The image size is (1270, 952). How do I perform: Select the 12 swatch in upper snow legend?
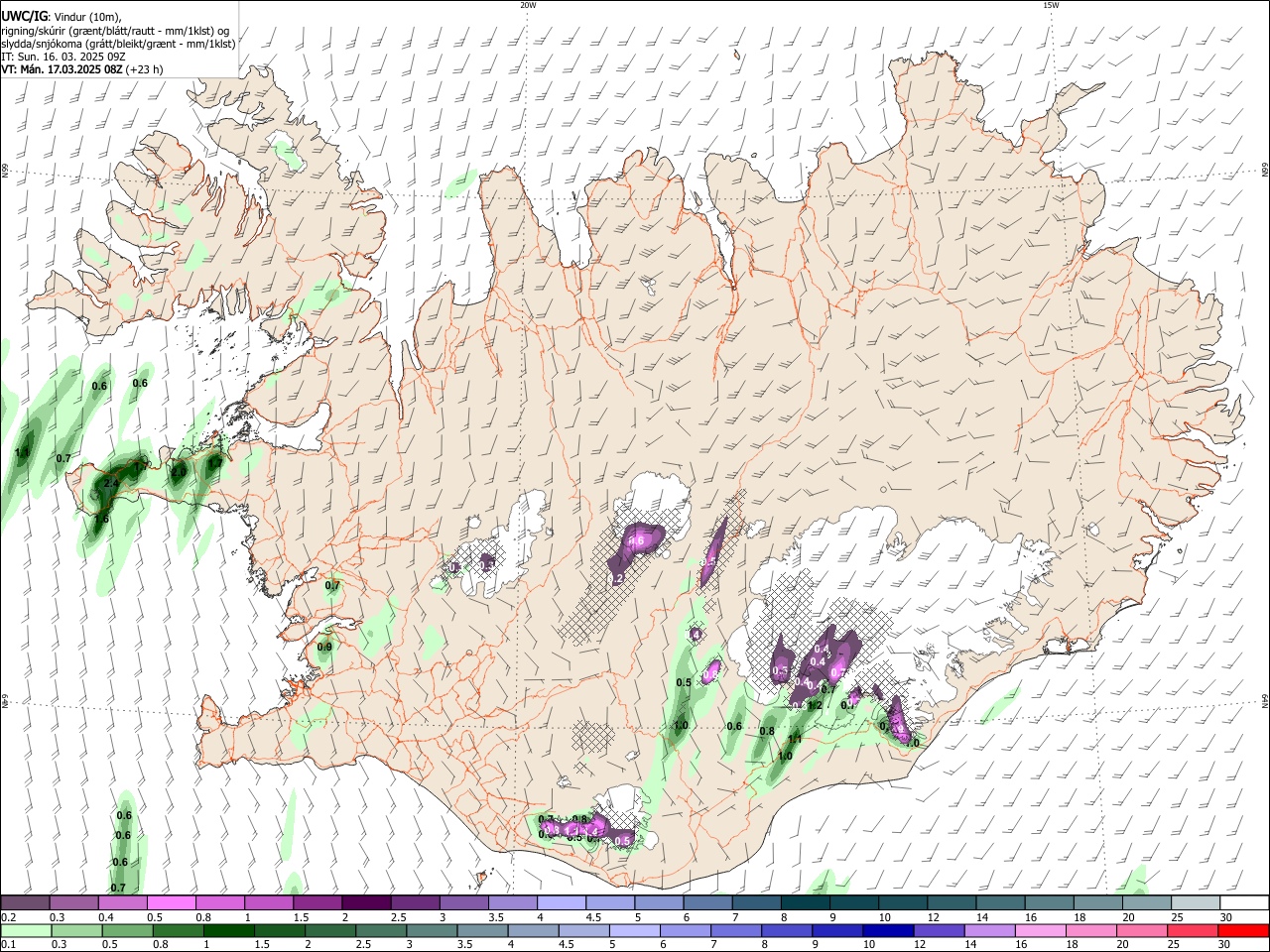click(951, 903)
